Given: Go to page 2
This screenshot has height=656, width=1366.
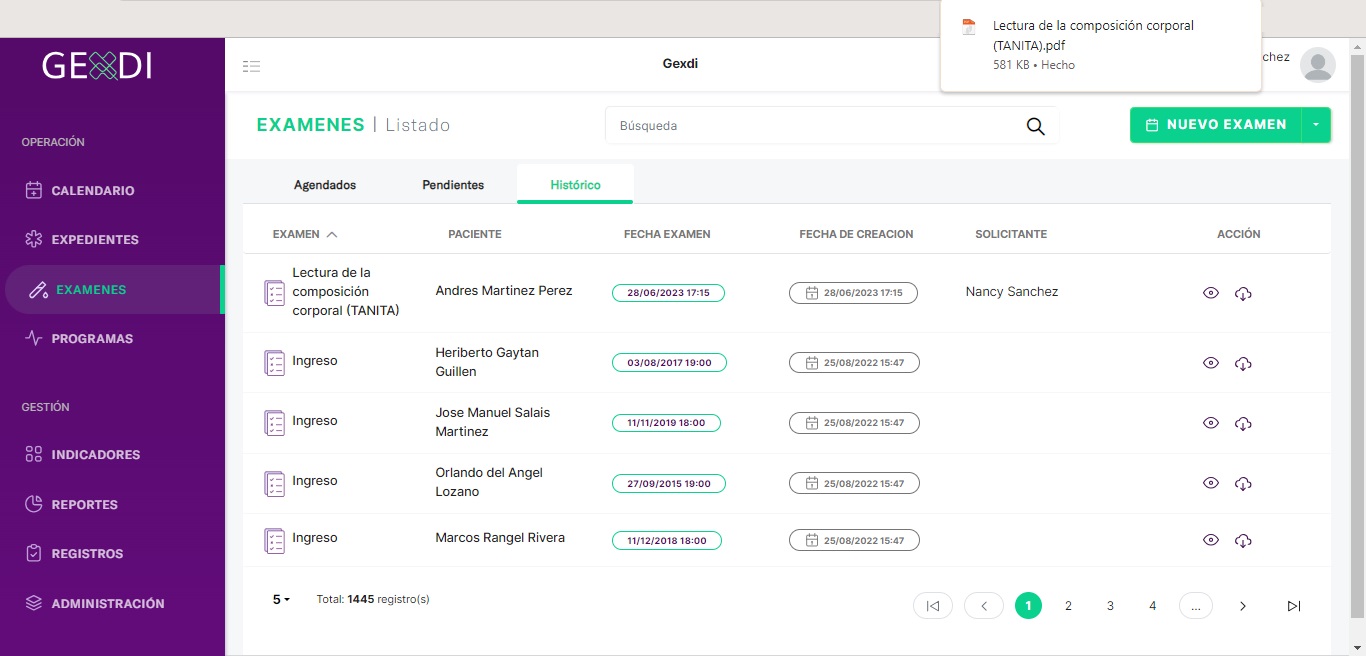Looking at the screenshot, I should (1068, 606).
